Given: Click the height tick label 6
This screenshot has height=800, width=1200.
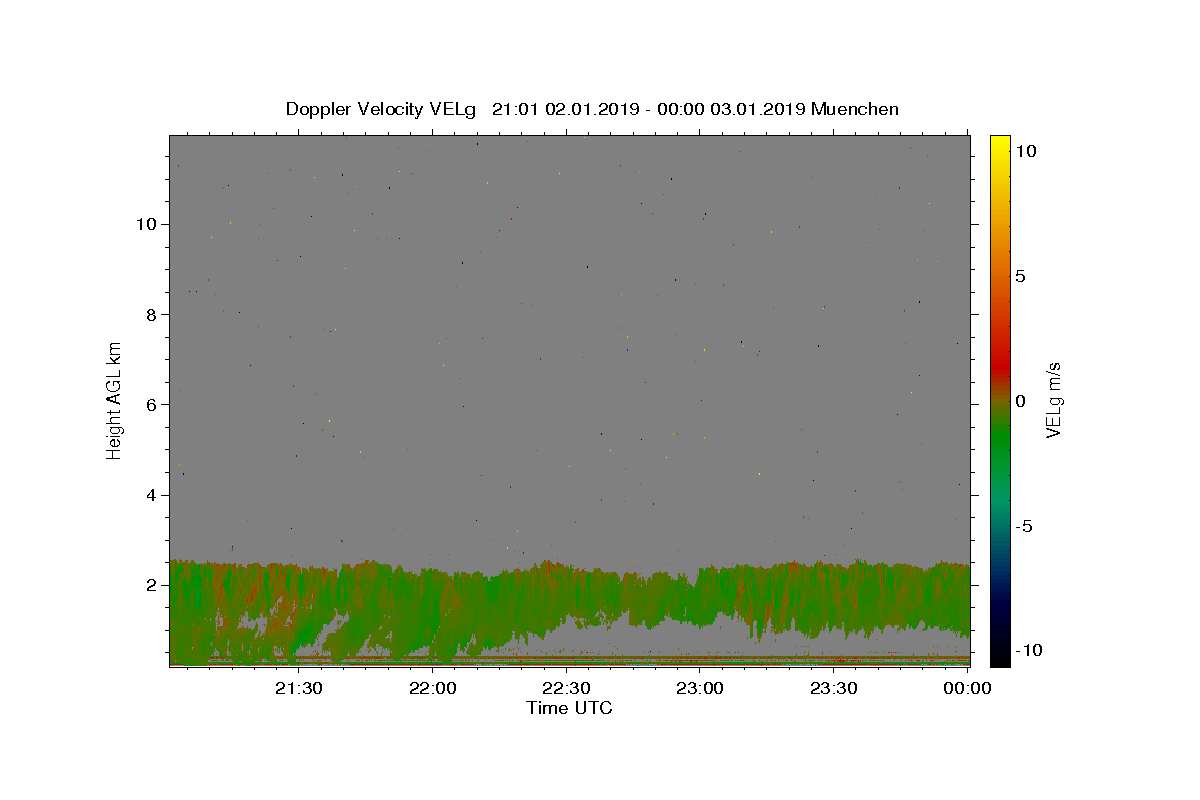Looking at the screenshot, I should (153, 404).
